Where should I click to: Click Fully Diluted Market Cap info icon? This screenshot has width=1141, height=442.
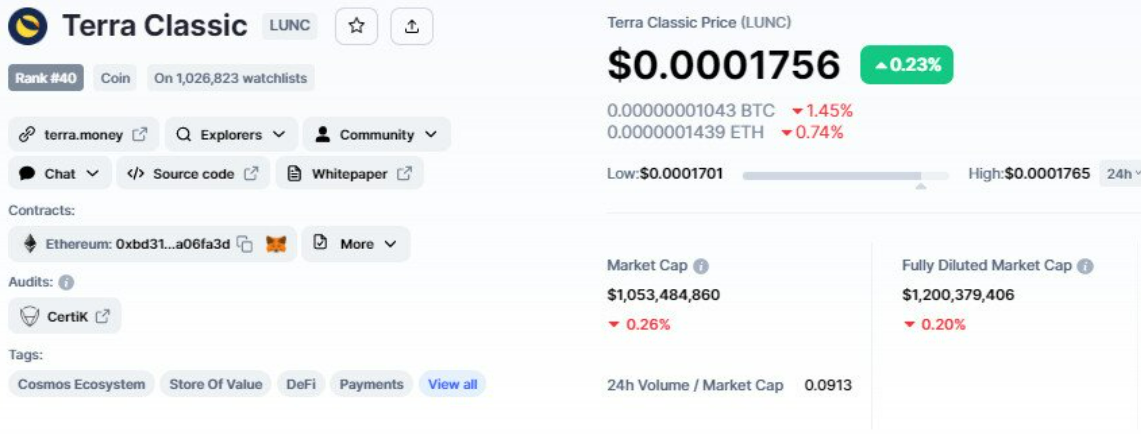[x=1085, y=266]
